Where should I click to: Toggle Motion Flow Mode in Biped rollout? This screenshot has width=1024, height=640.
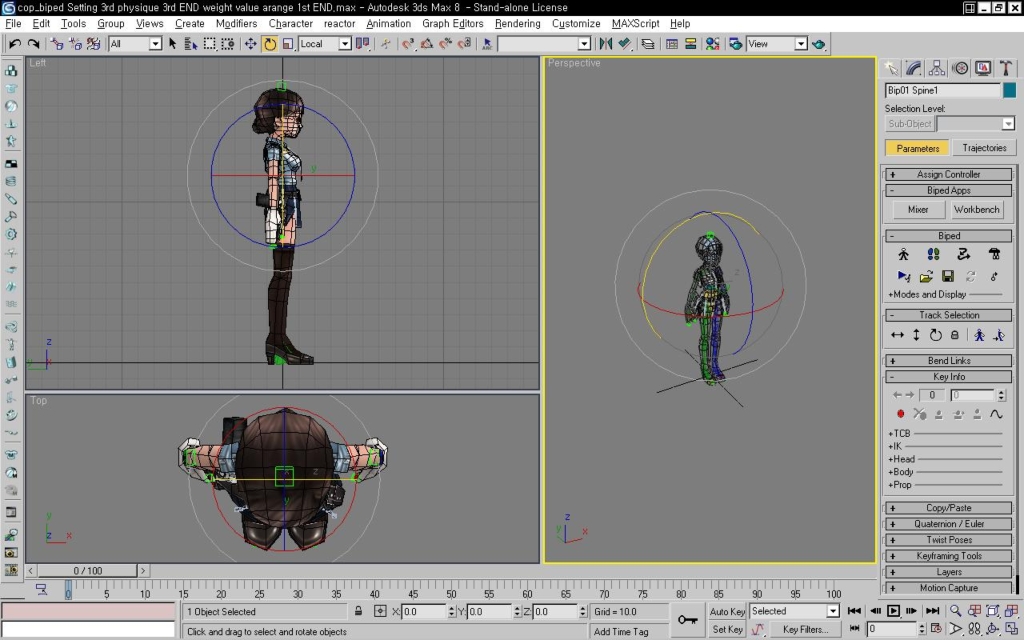tap(963, 254)
